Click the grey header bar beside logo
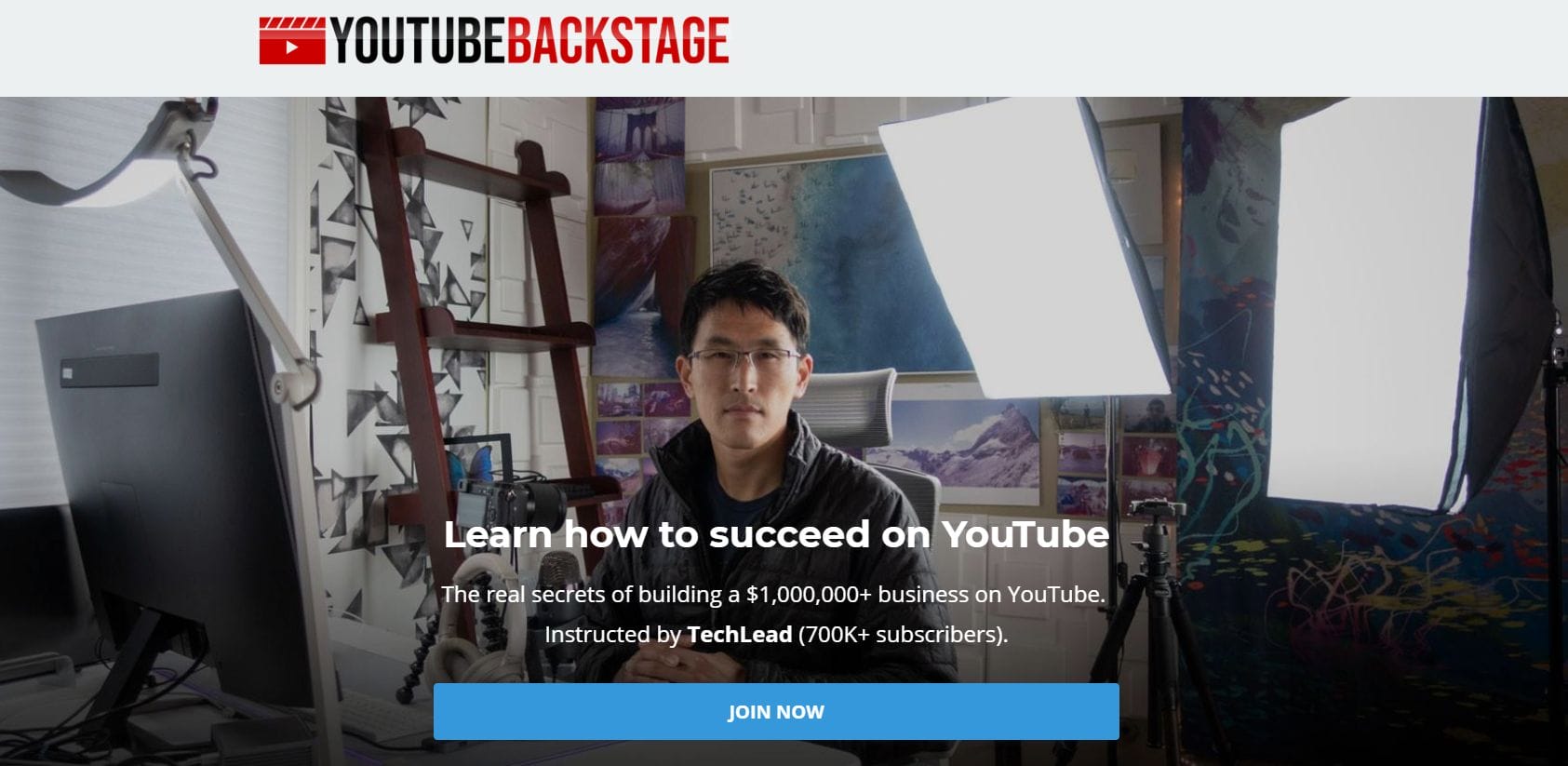 [x=1145, y=47]
